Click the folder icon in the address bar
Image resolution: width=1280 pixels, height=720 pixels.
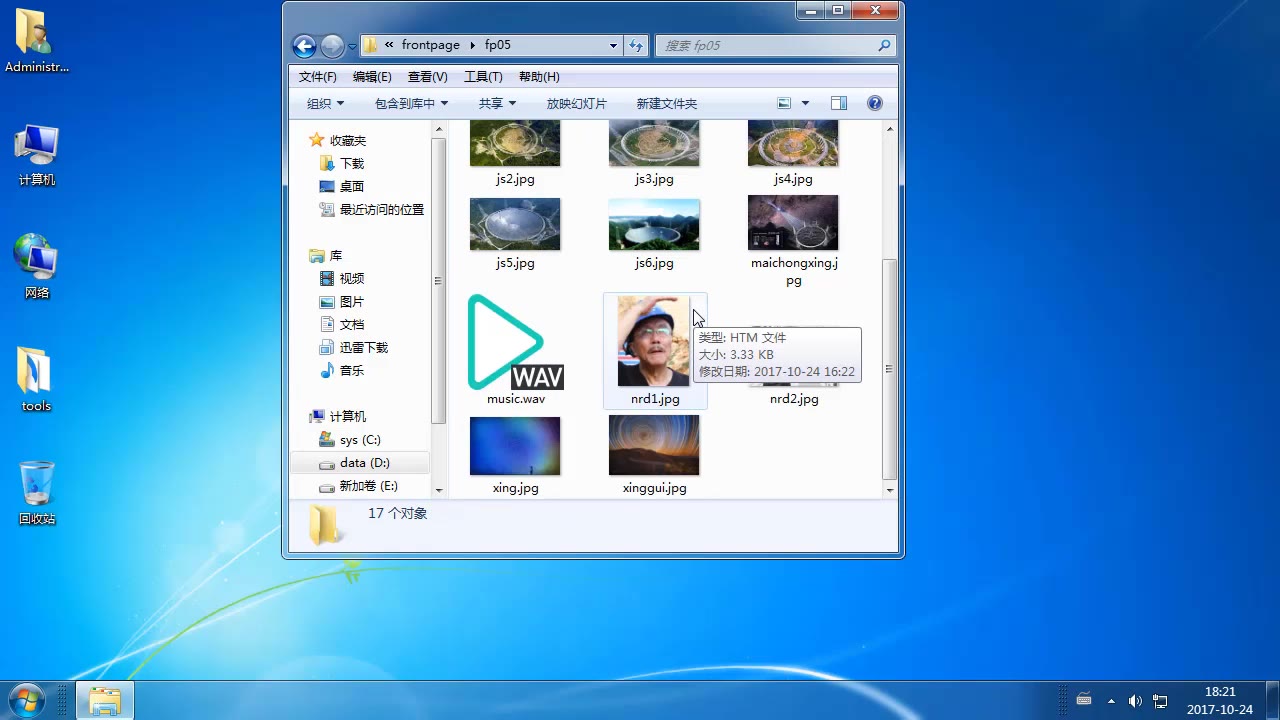(369, 45)
